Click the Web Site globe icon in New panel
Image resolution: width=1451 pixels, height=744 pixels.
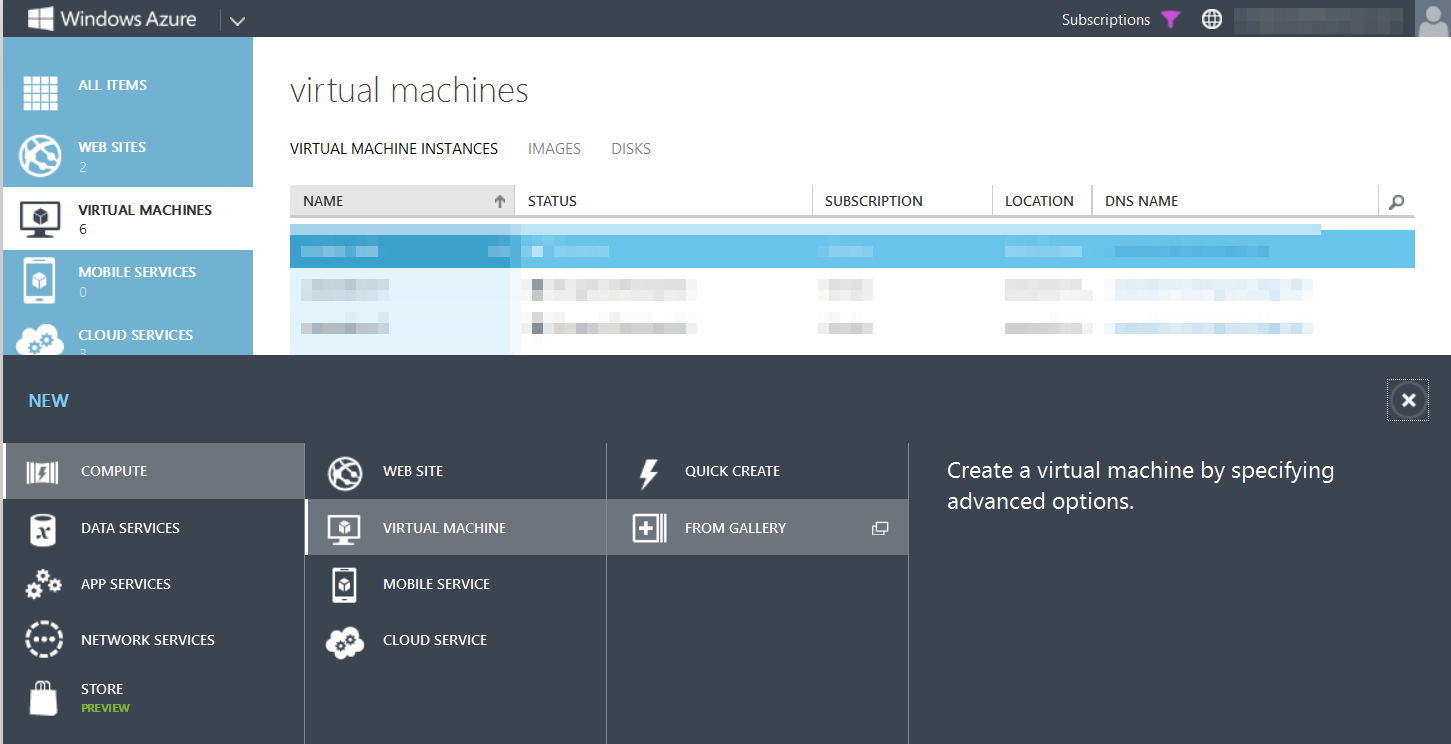coord(345,472)
